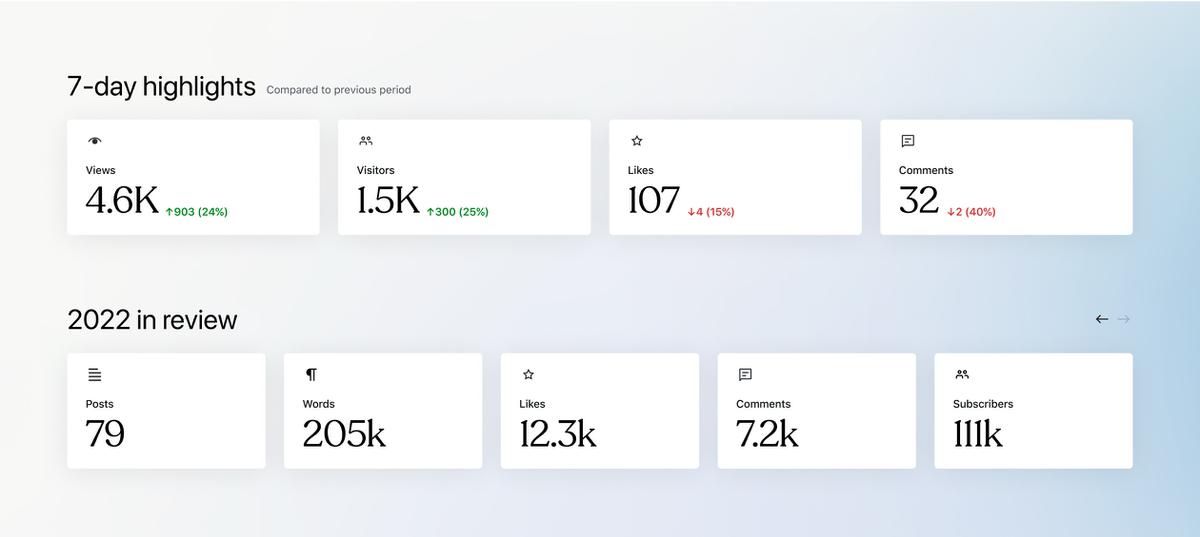Click the paragraph icon in Words card
This screenshot has width=1200, height=537.
pos(311,375)
